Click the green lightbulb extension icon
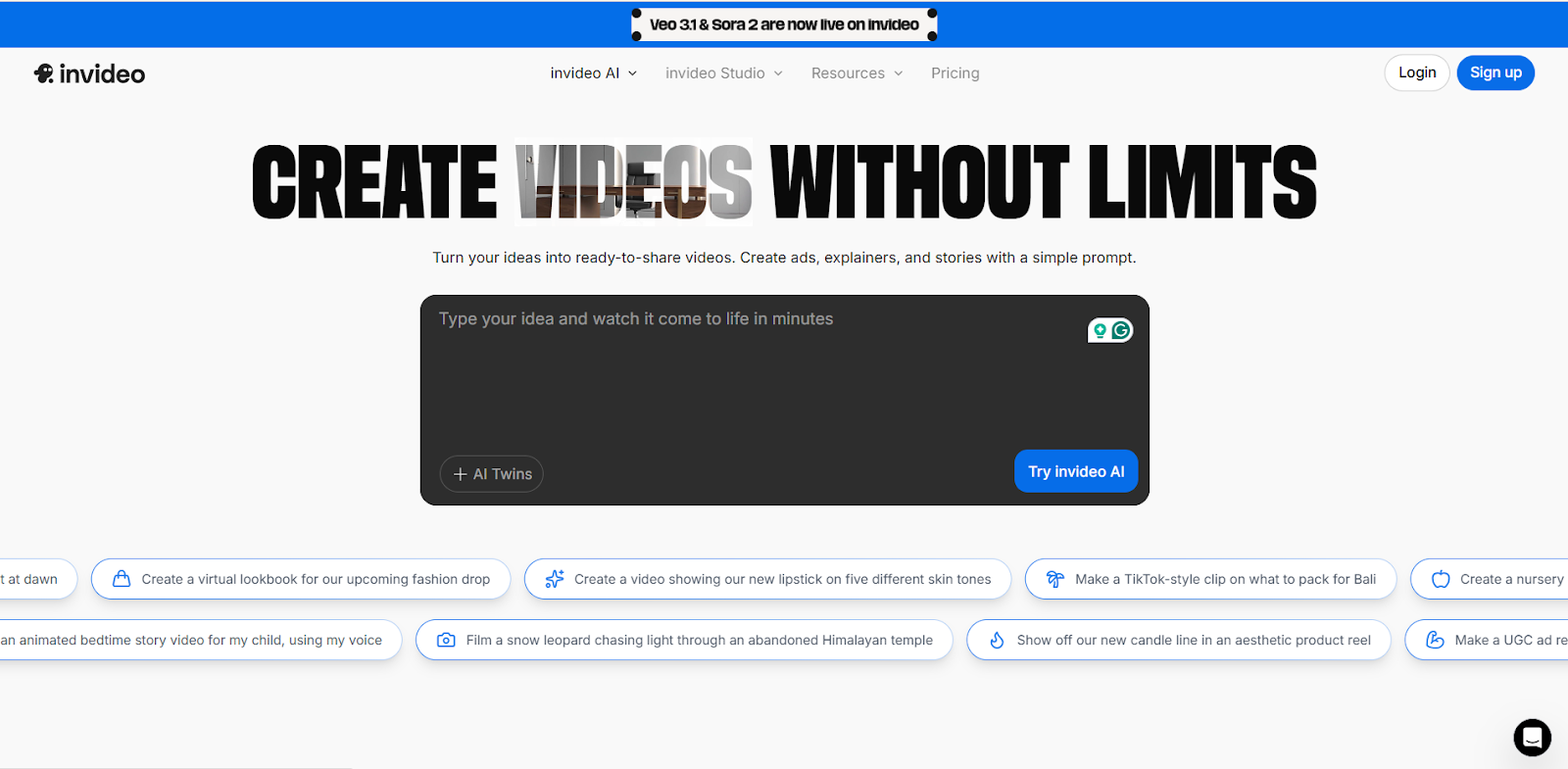This screenshot has height=769, width=1568. coord(1100,331)
